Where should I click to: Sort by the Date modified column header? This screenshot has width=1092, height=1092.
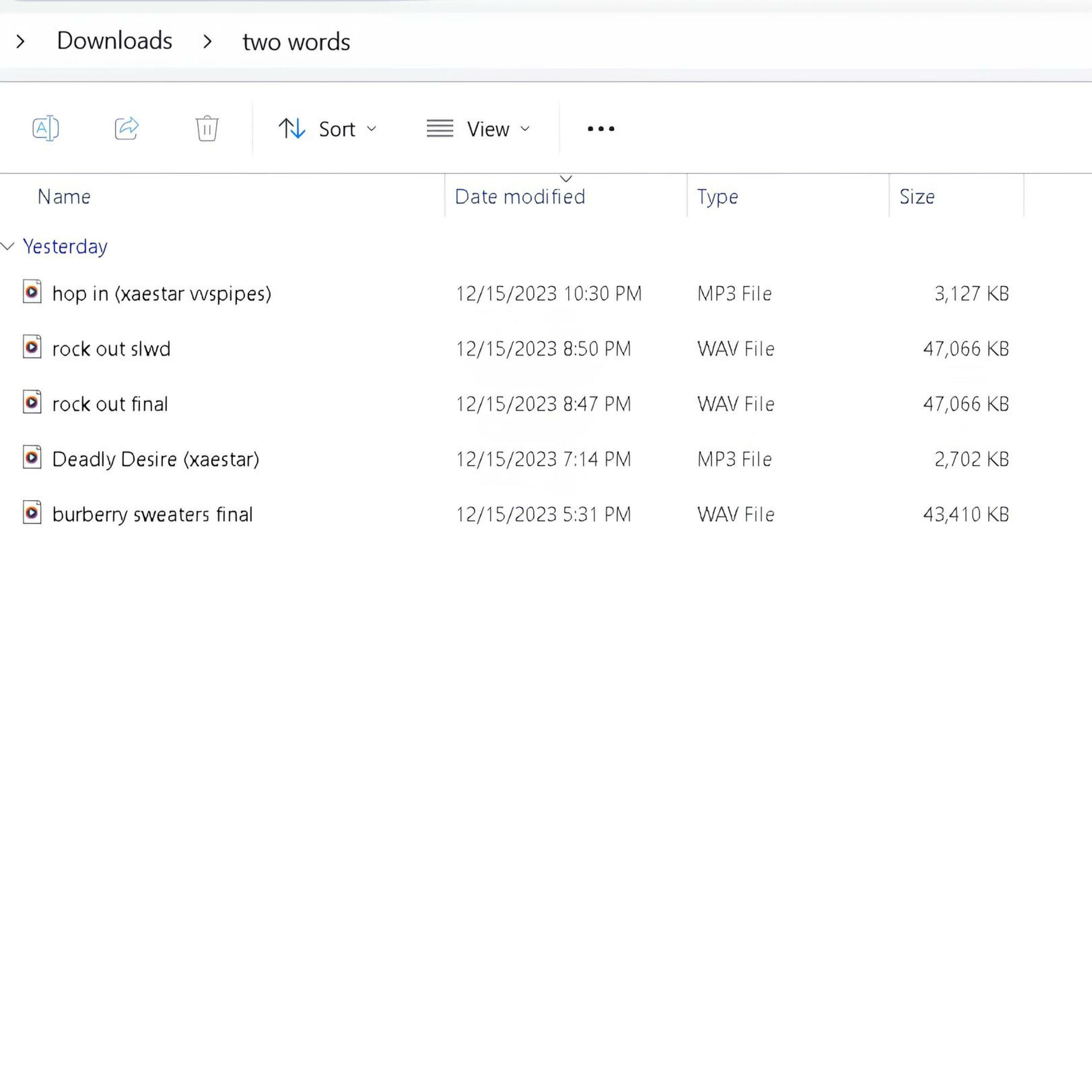tap(520, 197)
